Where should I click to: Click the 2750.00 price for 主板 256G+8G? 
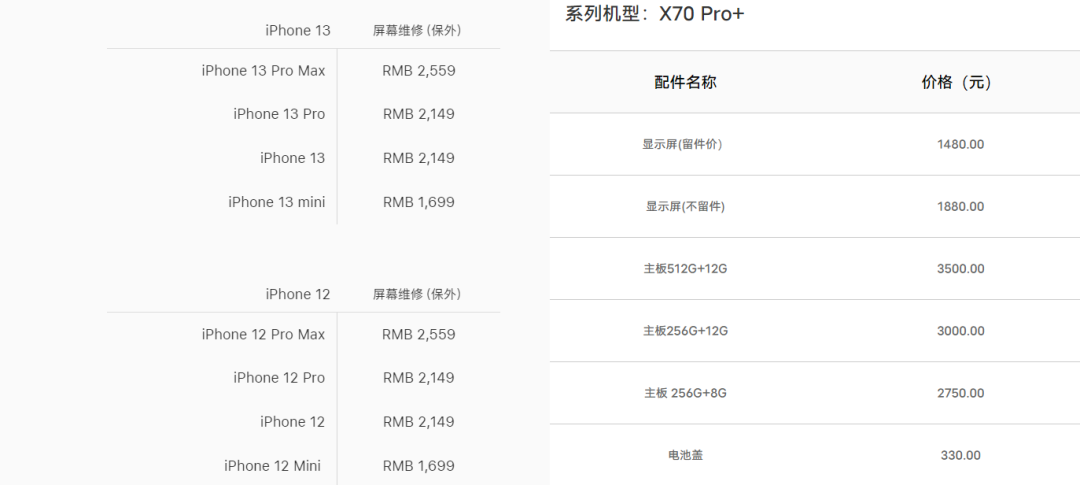coord(960,393)
